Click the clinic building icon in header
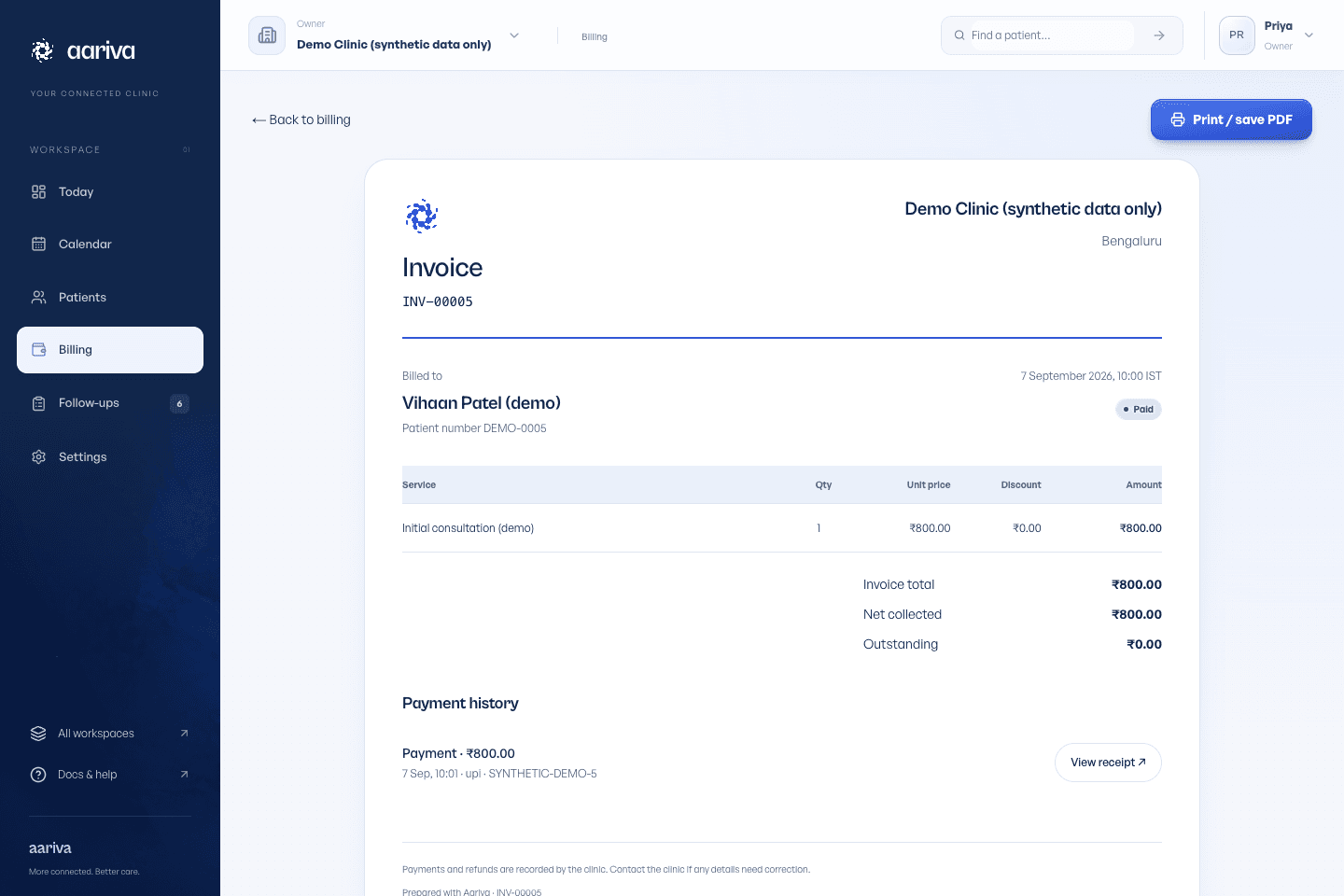Viewport: 1344px width, 896px height. point(267,35)
